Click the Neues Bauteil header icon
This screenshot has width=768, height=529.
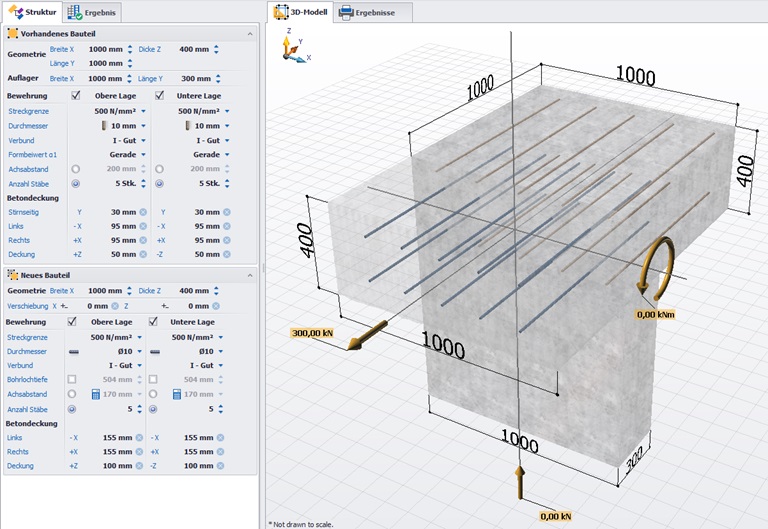[x=13, y=275]
